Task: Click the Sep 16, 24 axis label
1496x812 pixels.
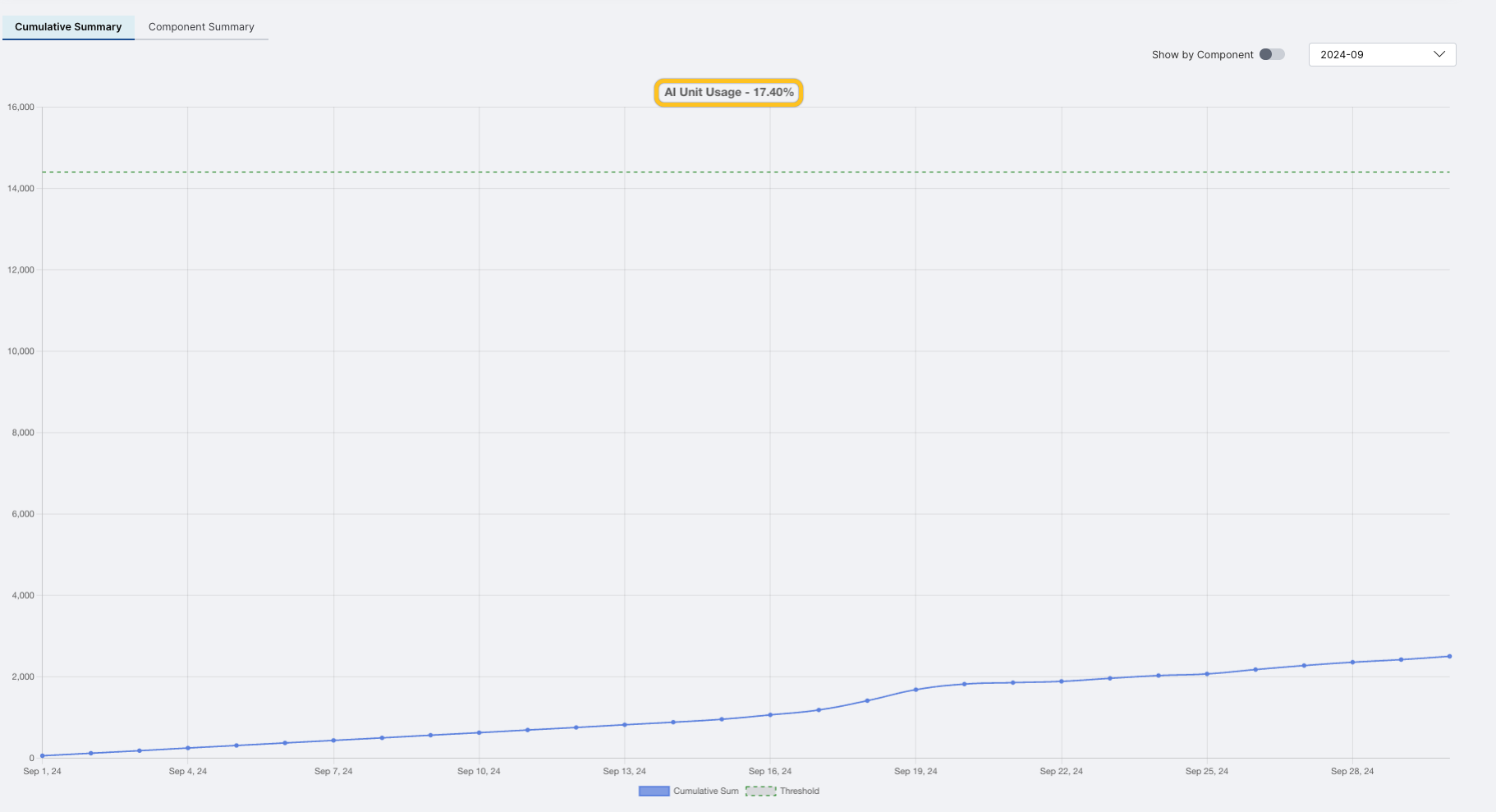Action: point(769,771)
